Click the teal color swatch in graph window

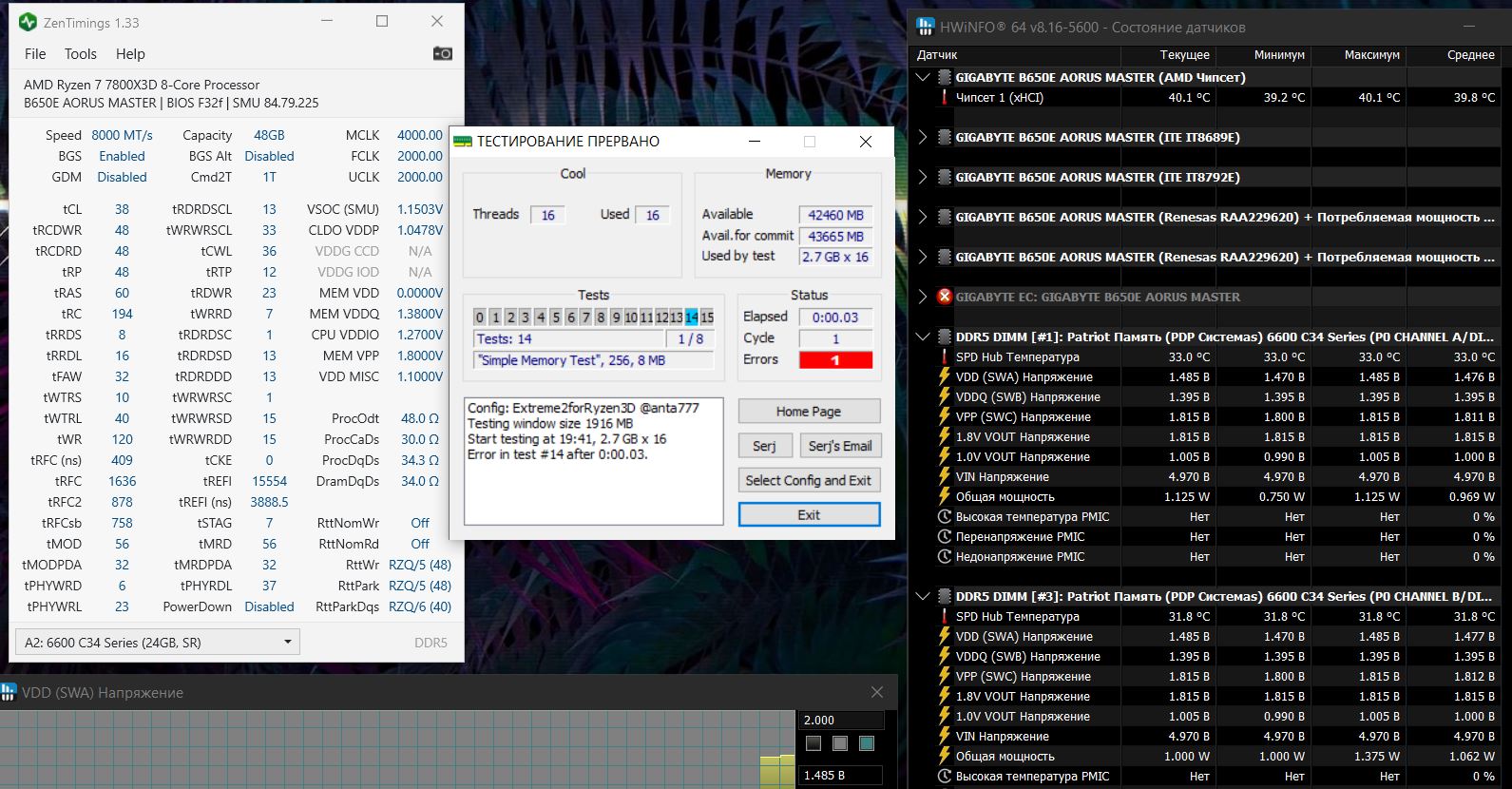point(866,743)
